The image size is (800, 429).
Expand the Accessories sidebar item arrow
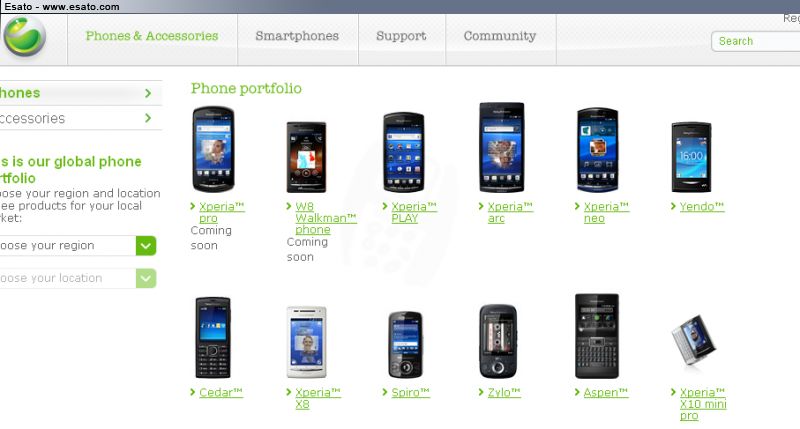click(x=148, y=118)
